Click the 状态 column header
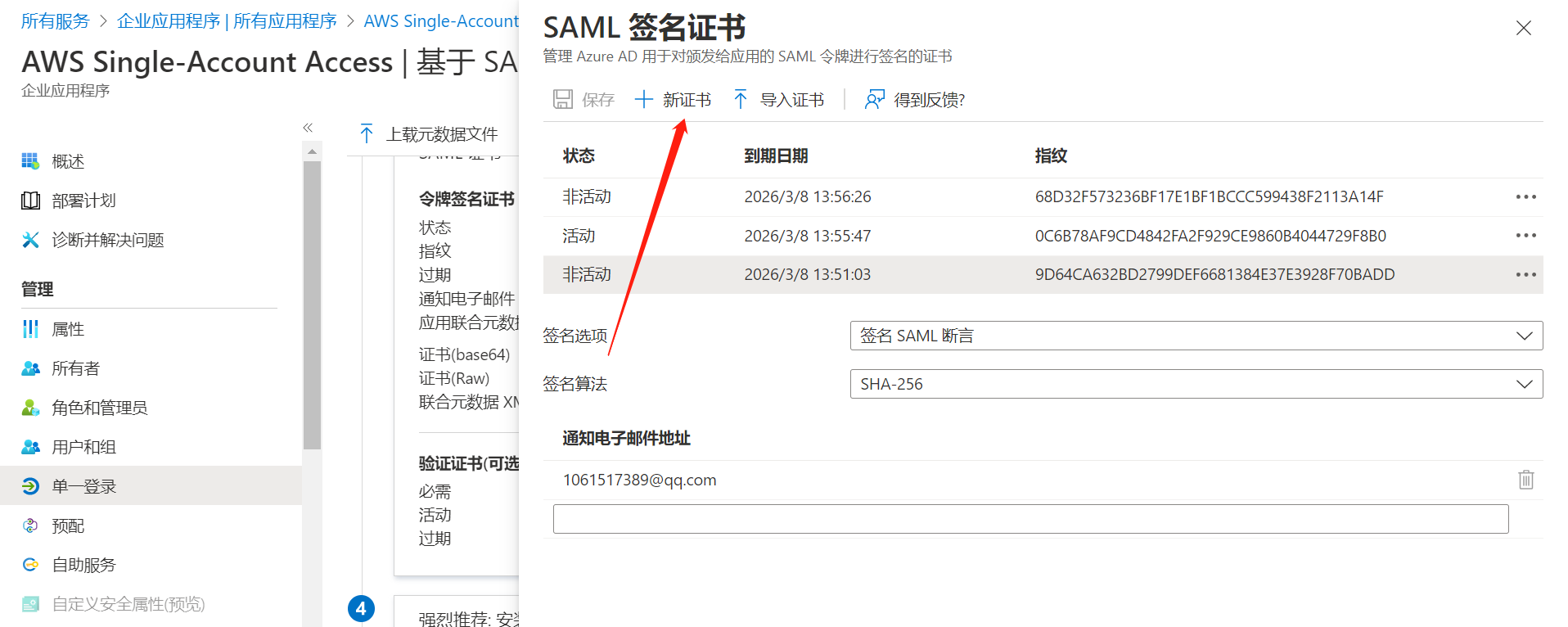 tap(579, 156)
